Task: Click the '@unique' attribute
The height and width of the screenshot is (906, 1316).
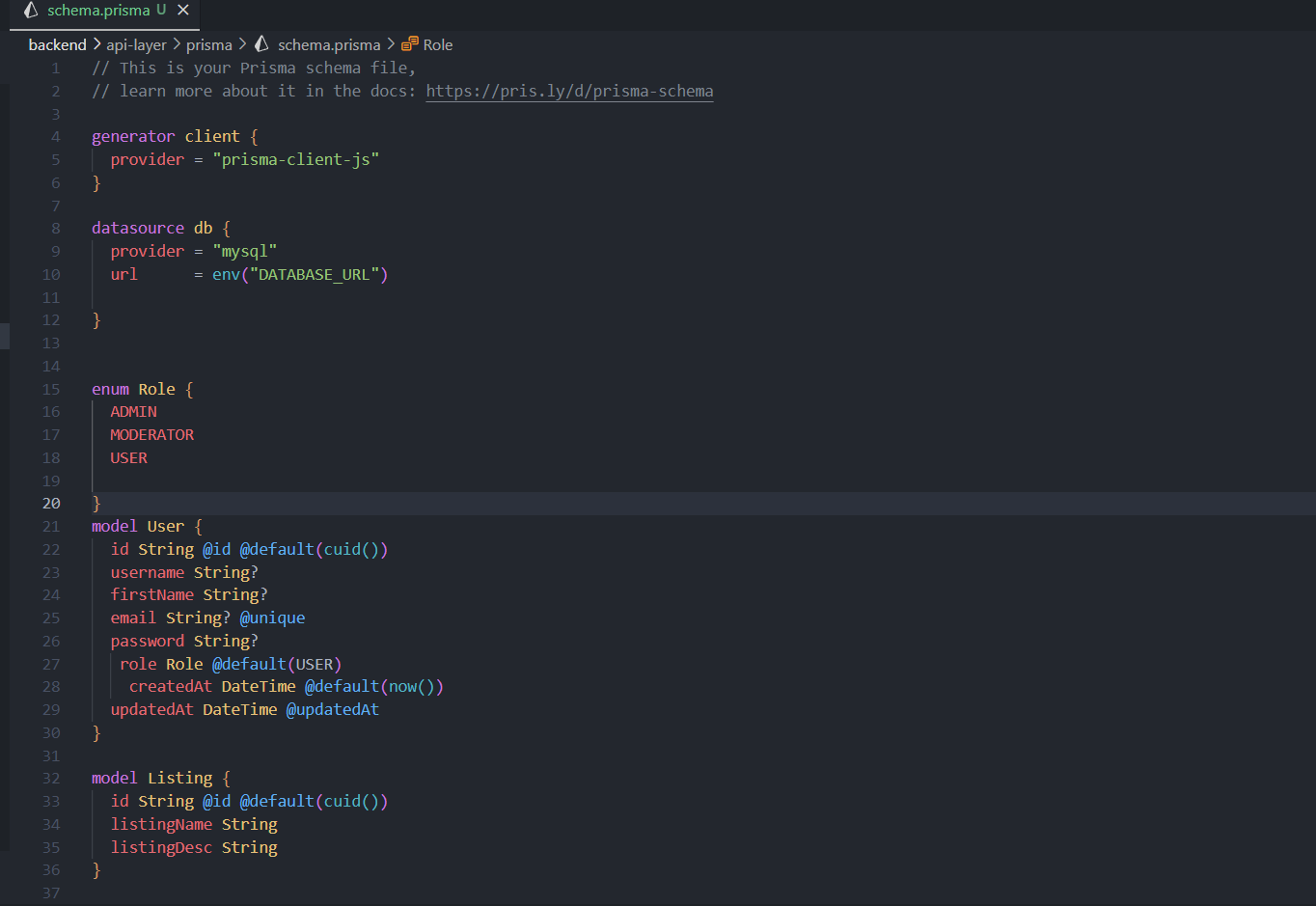Action: (x=273, y=618)
